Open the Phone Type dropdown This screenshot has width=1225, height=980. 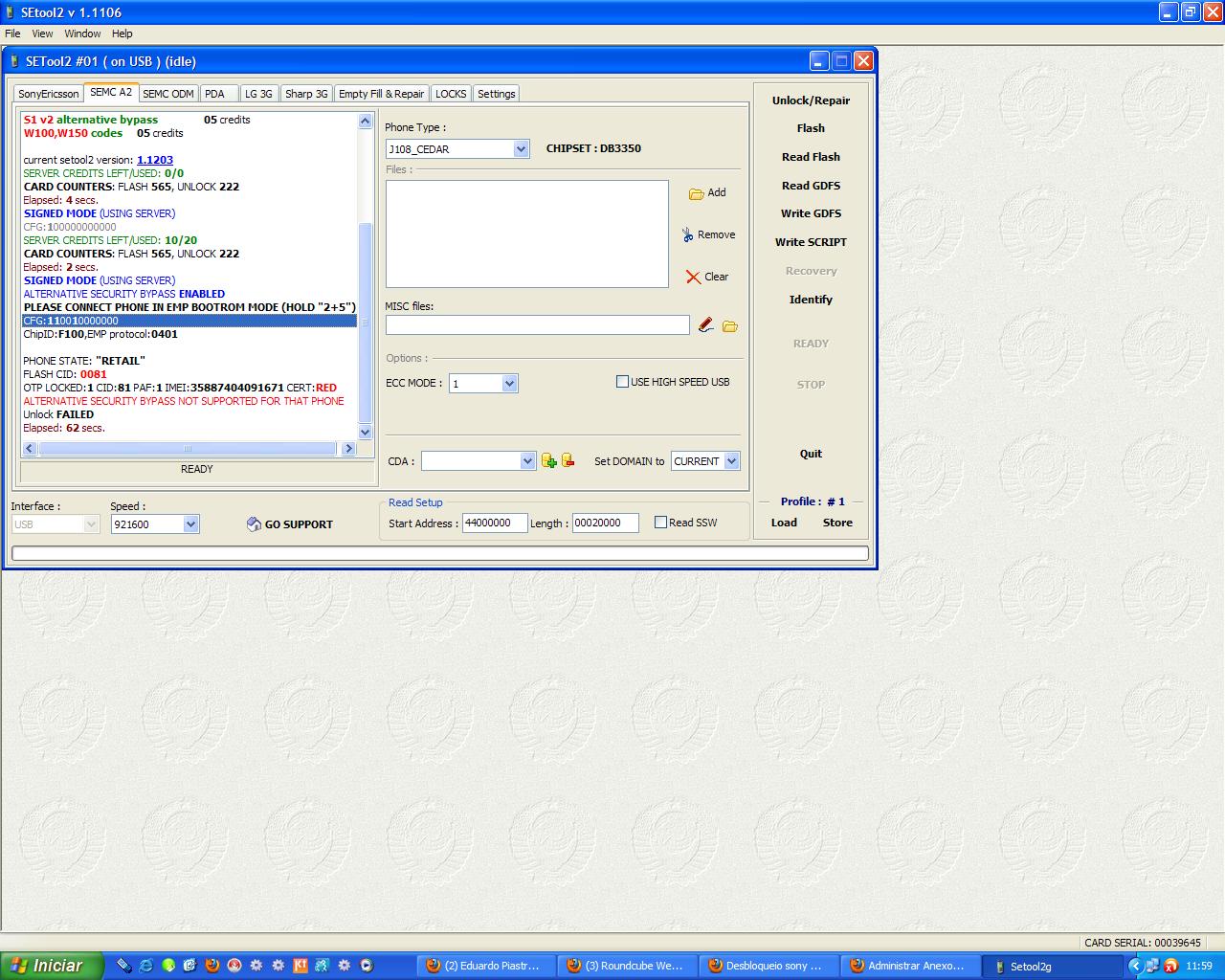pos(521,149)
